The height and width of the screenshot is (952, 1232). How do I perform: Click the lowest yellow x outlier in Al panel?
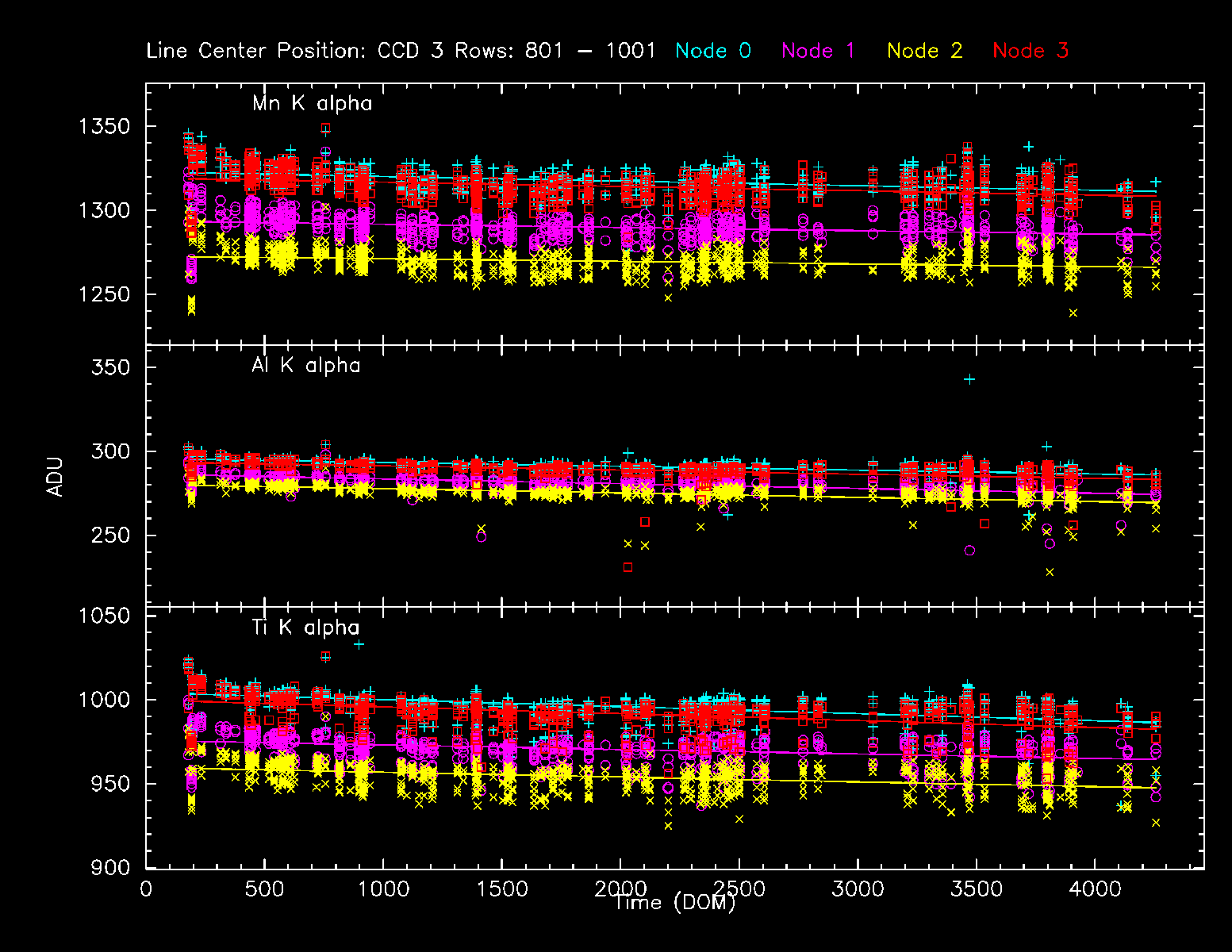pyautogui.click(x=1050, y=572)
